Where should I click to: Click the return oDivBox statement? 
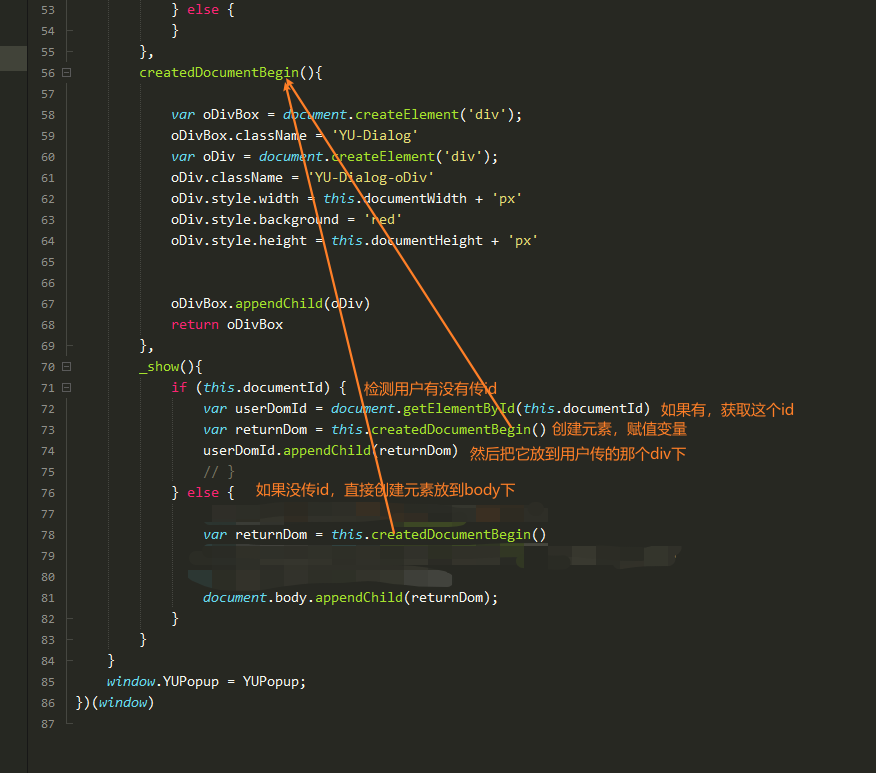pos(227,325)
